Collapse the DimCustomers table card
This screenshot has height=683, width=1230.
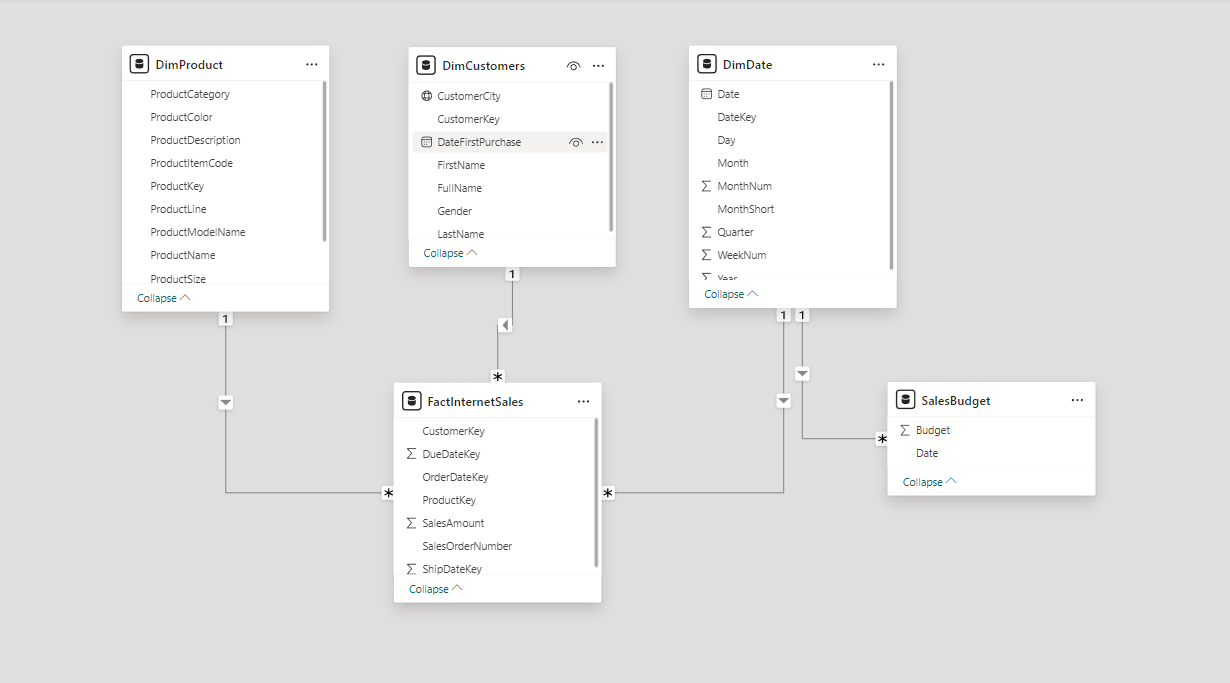click(x=450, y=253)
